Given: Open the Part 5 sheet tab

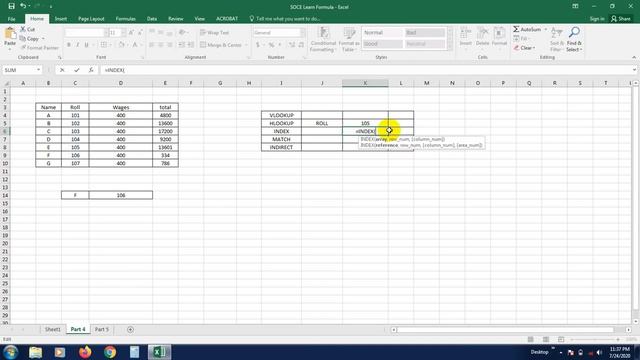Looking at the screenshot, I should pos(102,329).
